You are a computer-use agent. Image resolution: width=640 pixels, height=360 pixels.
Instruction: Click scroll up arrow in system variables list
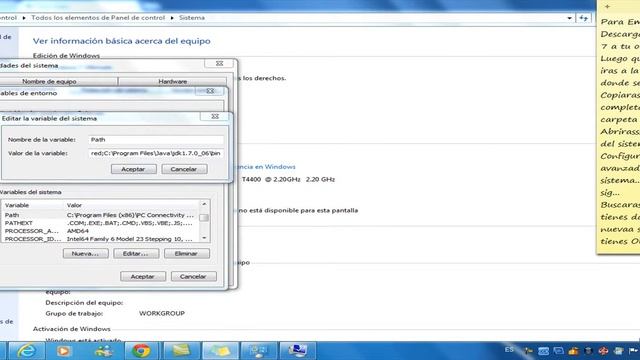204,204
